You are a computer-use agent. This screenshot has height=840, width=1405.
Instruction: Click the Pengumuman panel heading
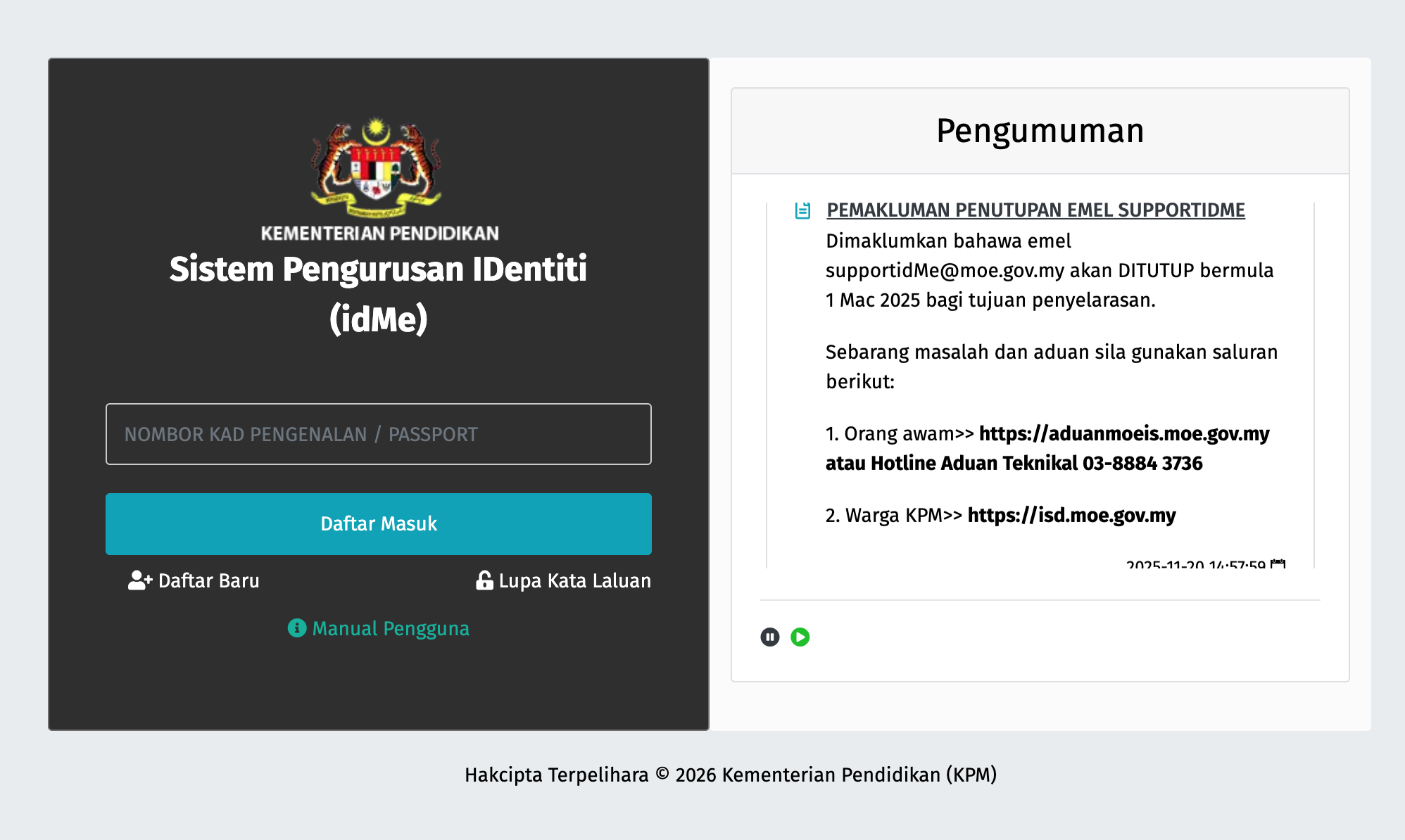1040,131
